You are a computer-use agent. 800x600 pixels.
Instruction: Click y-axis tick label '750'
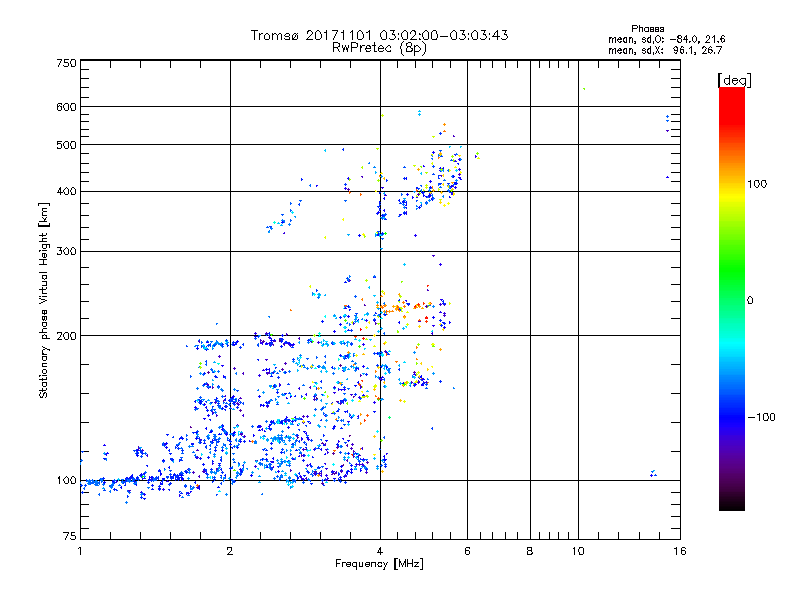coord(67,63)
